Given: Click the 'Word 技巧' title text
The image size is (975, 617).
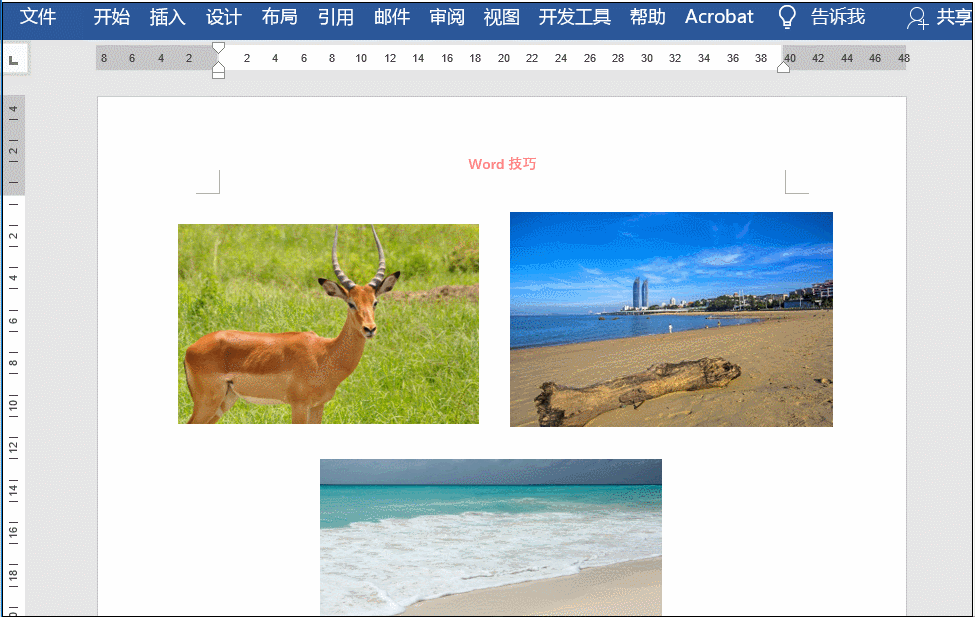Looking at the screenshot, I should coord(502,163).
